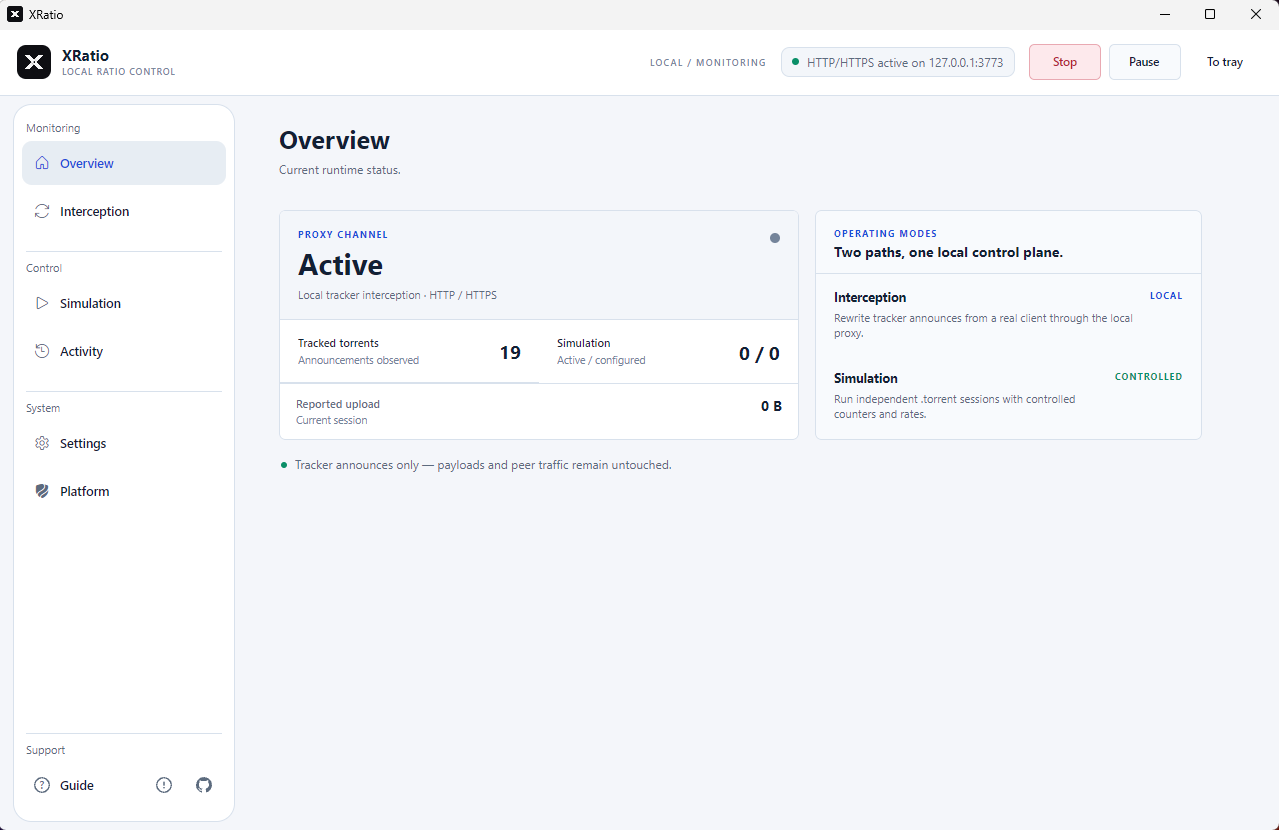This screenshot has width=1279, height=830.
Task: Send the app To tray
Action: 1225,62
